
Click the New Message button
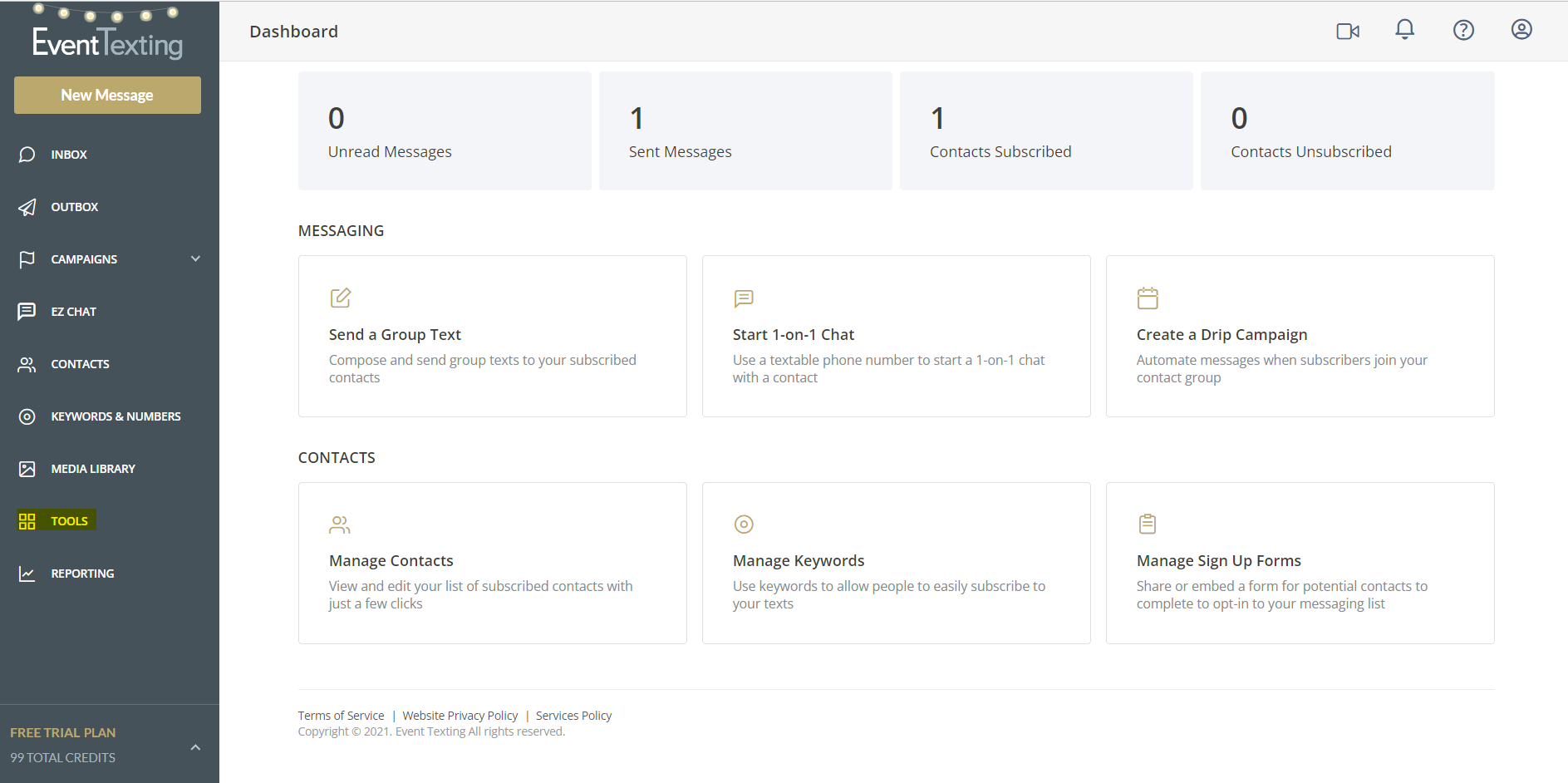pyautogui.click(x=107, y=95)
